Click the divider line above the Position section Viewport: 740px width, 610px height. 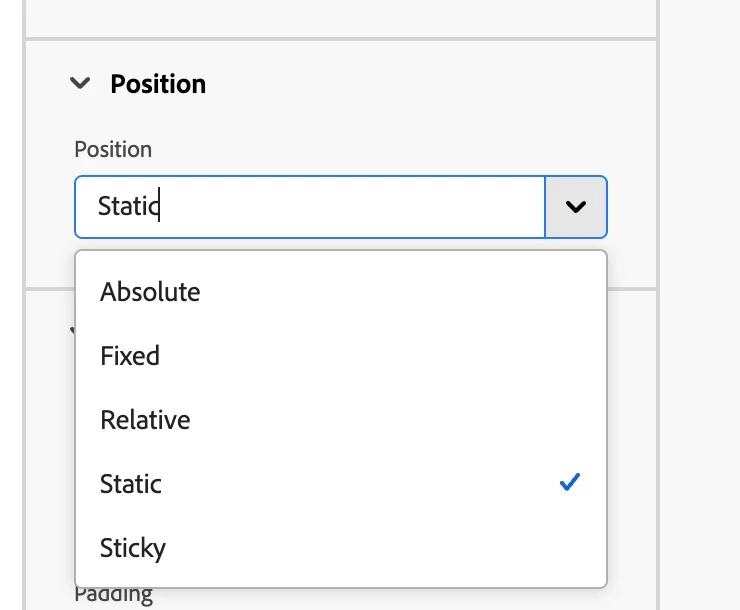click(340, 39)
